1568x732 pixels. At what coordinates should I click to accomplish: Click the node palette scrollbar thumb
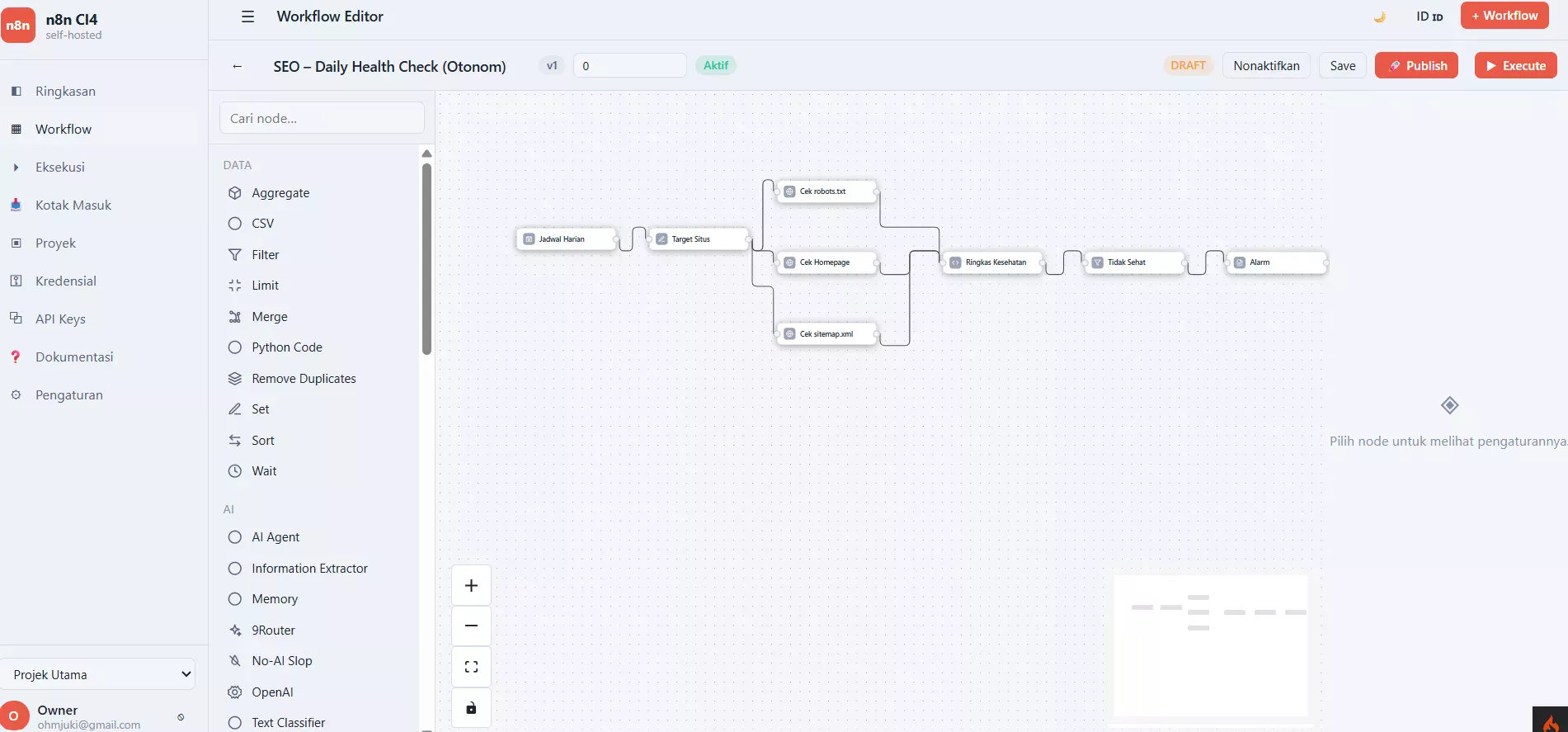[x=426, y=258]
